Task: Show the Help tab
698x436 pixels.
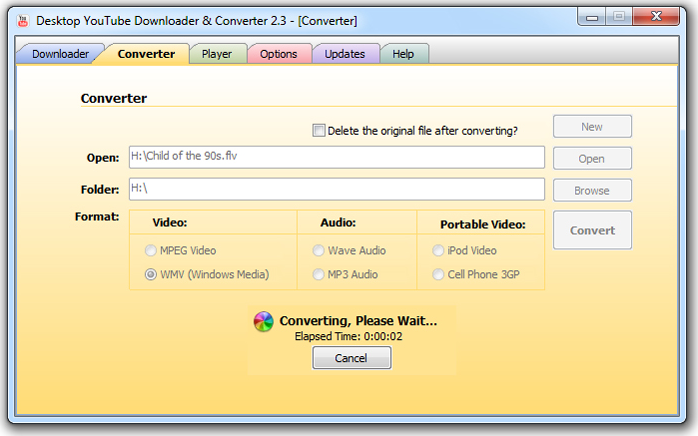Action: click(x=403, y=54)
